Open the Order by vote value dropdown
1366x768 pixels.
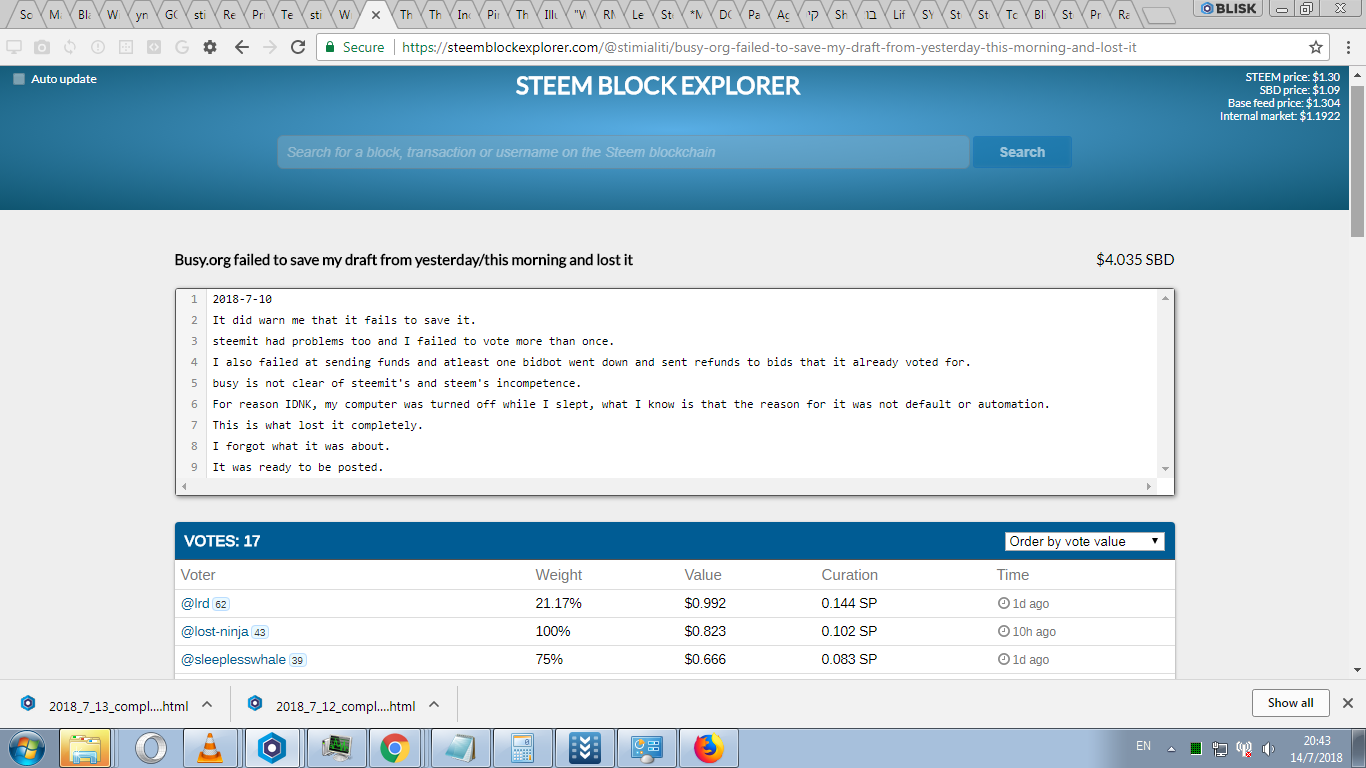coord(1084,541)
